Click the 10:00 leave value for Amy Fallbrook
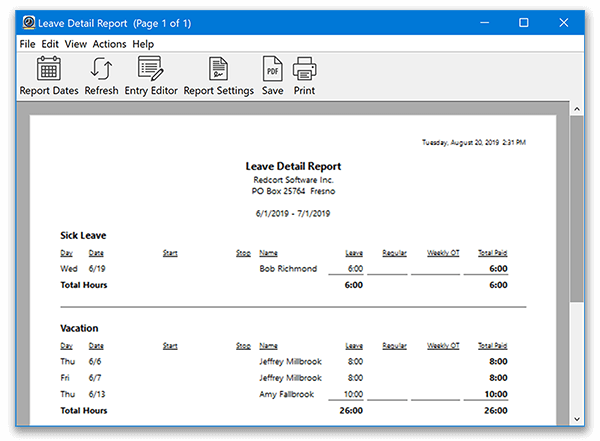The width and height of the screenshot is (600, 441). (353, 394)
